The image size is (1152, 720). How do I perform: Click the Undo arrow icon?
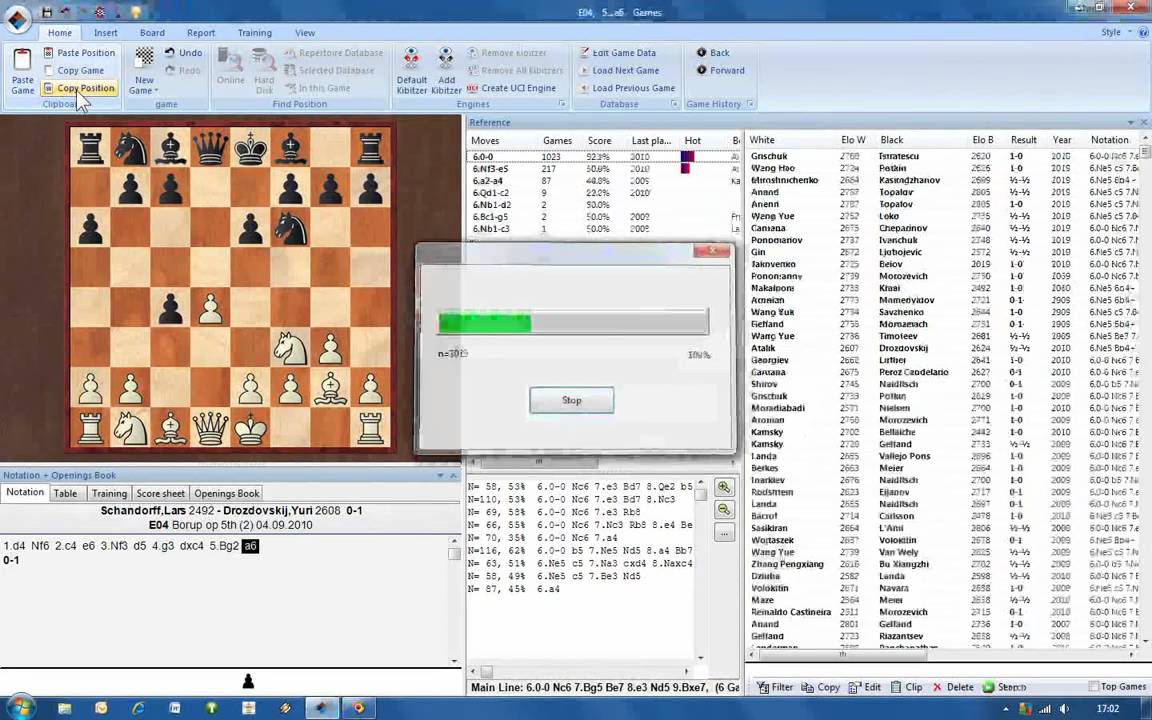170,53
